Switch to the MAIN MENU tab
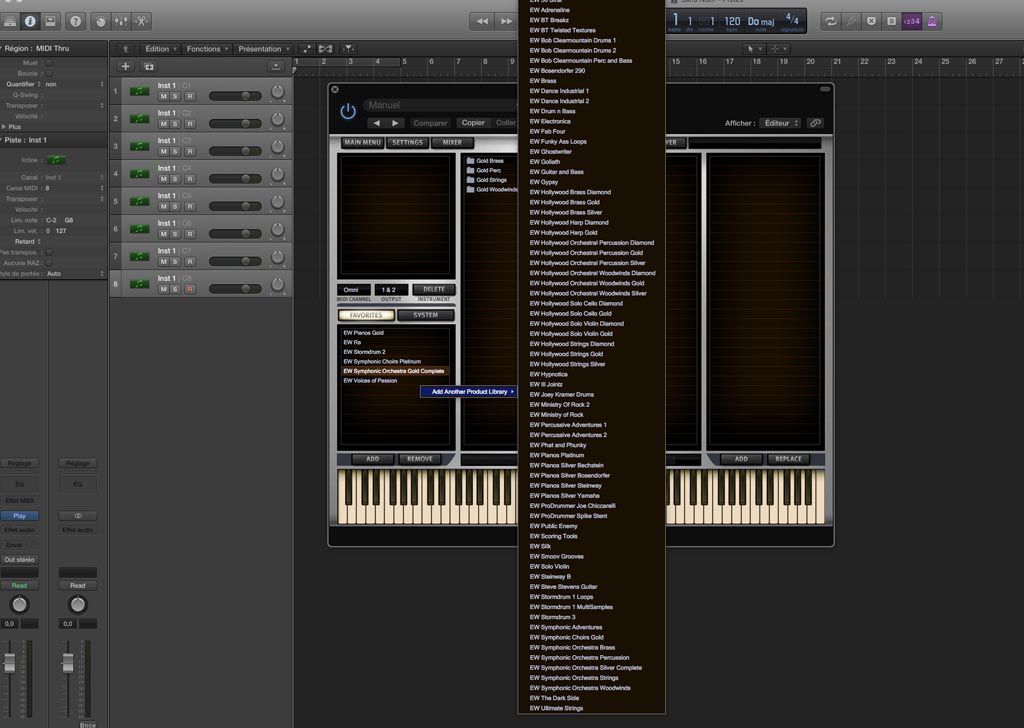The height and width of the screenshot is (728, 1024). 362,142
